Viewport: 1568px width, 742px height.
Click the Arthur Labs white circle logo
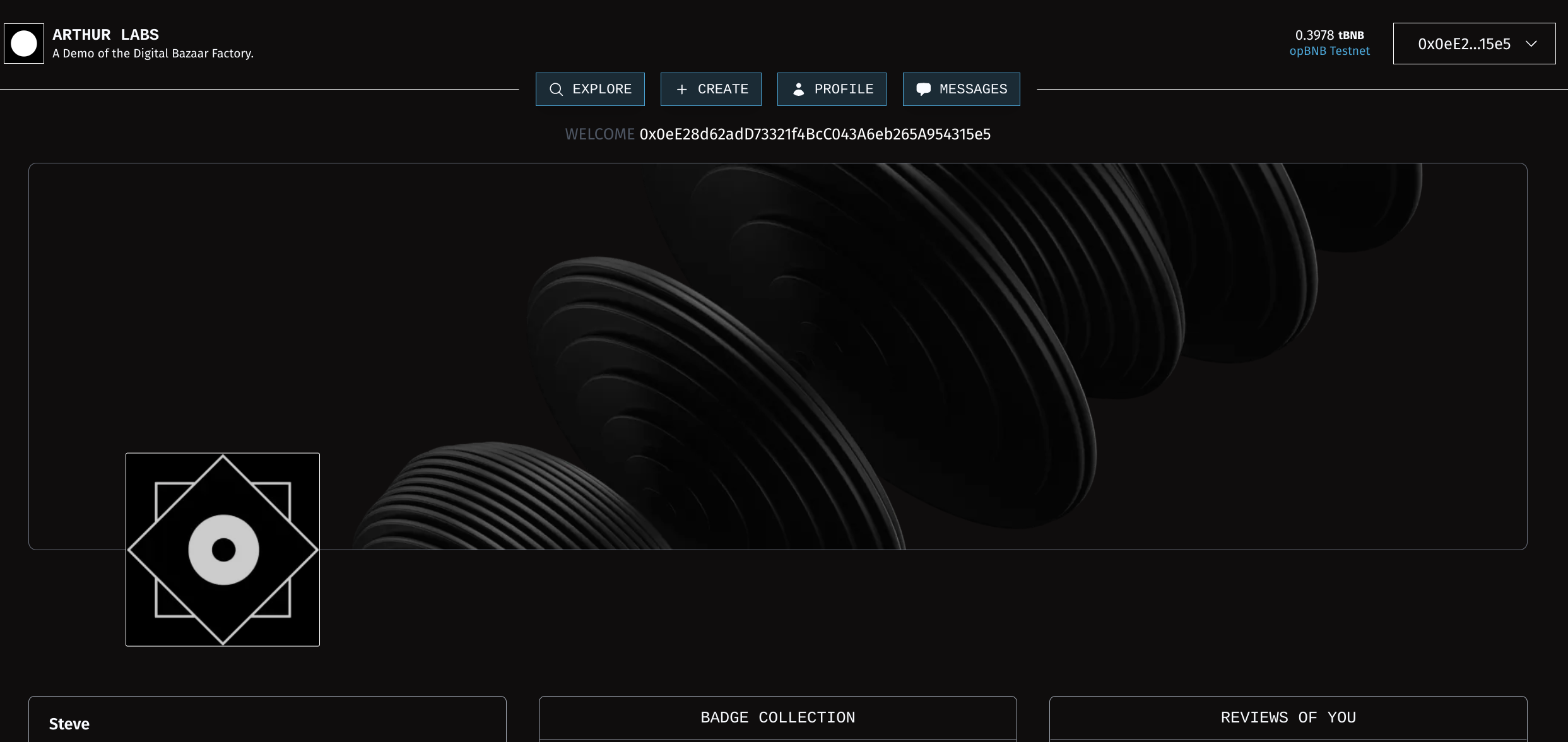(x=24, y=44)
